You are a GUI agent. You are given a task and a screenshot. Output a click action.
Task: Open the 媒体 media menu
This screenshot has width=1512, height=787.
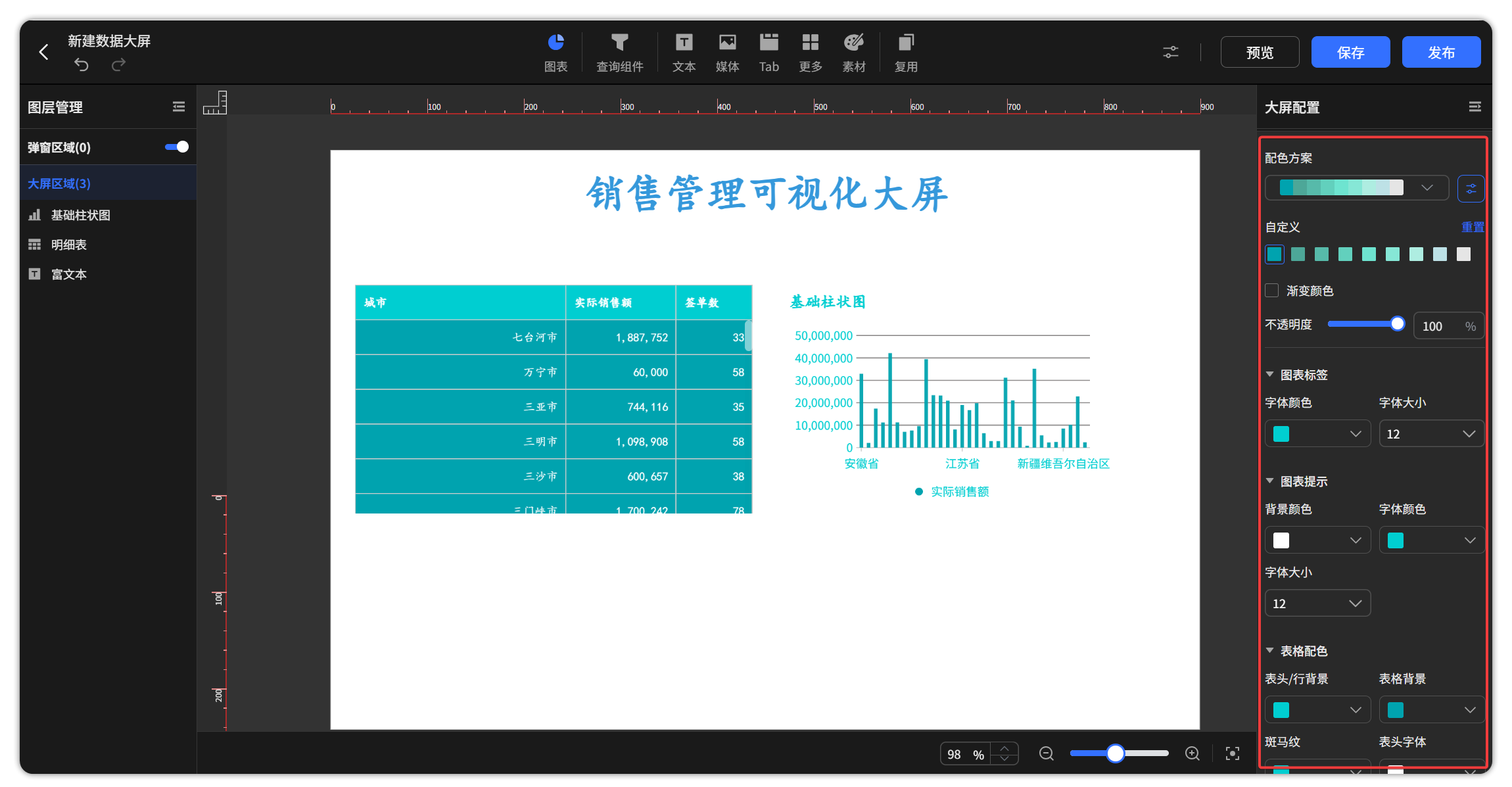pos(727,53)
